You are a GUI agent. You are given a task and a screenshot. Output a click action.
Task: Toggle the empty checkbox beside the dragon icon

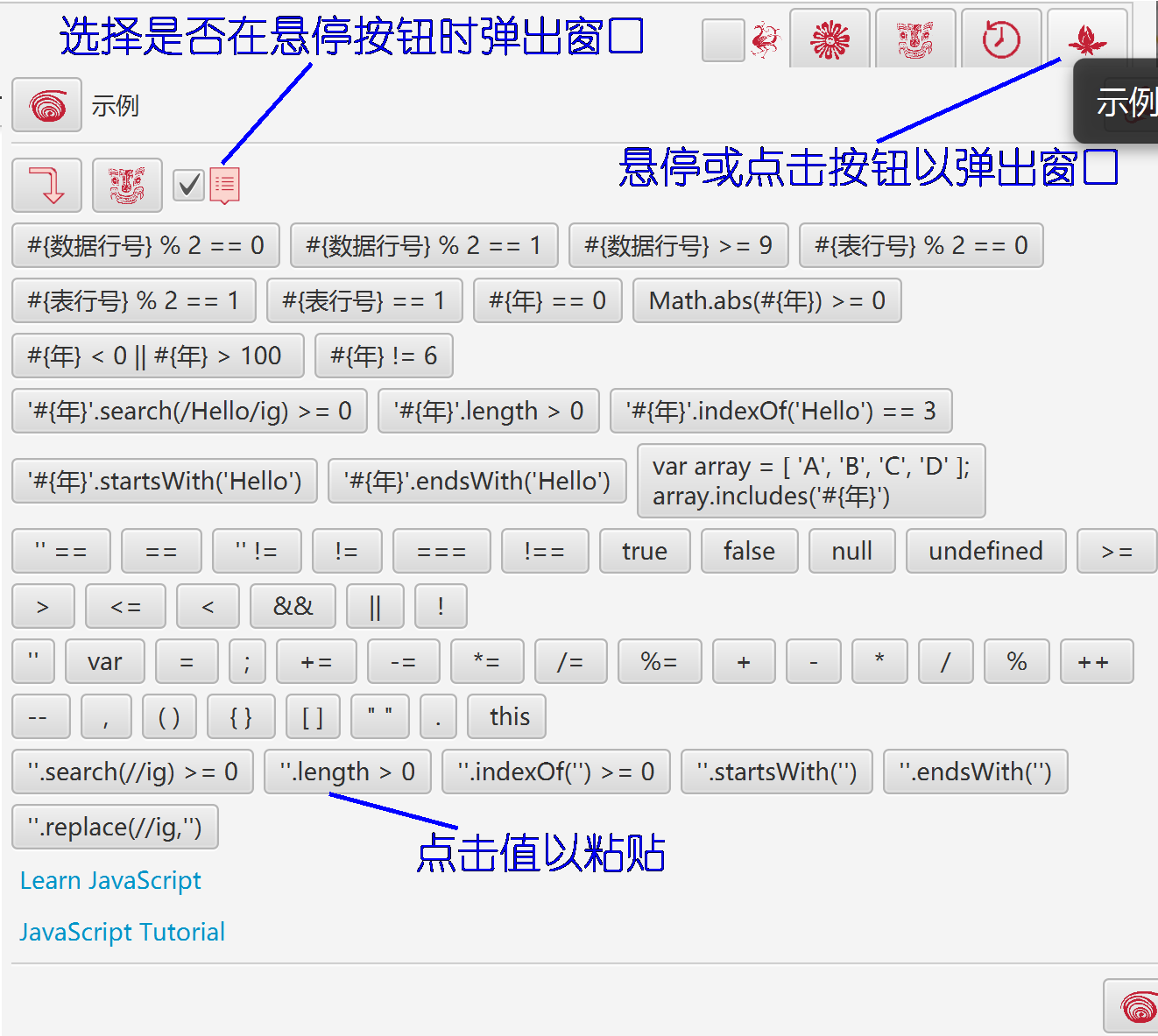(724, 40)
